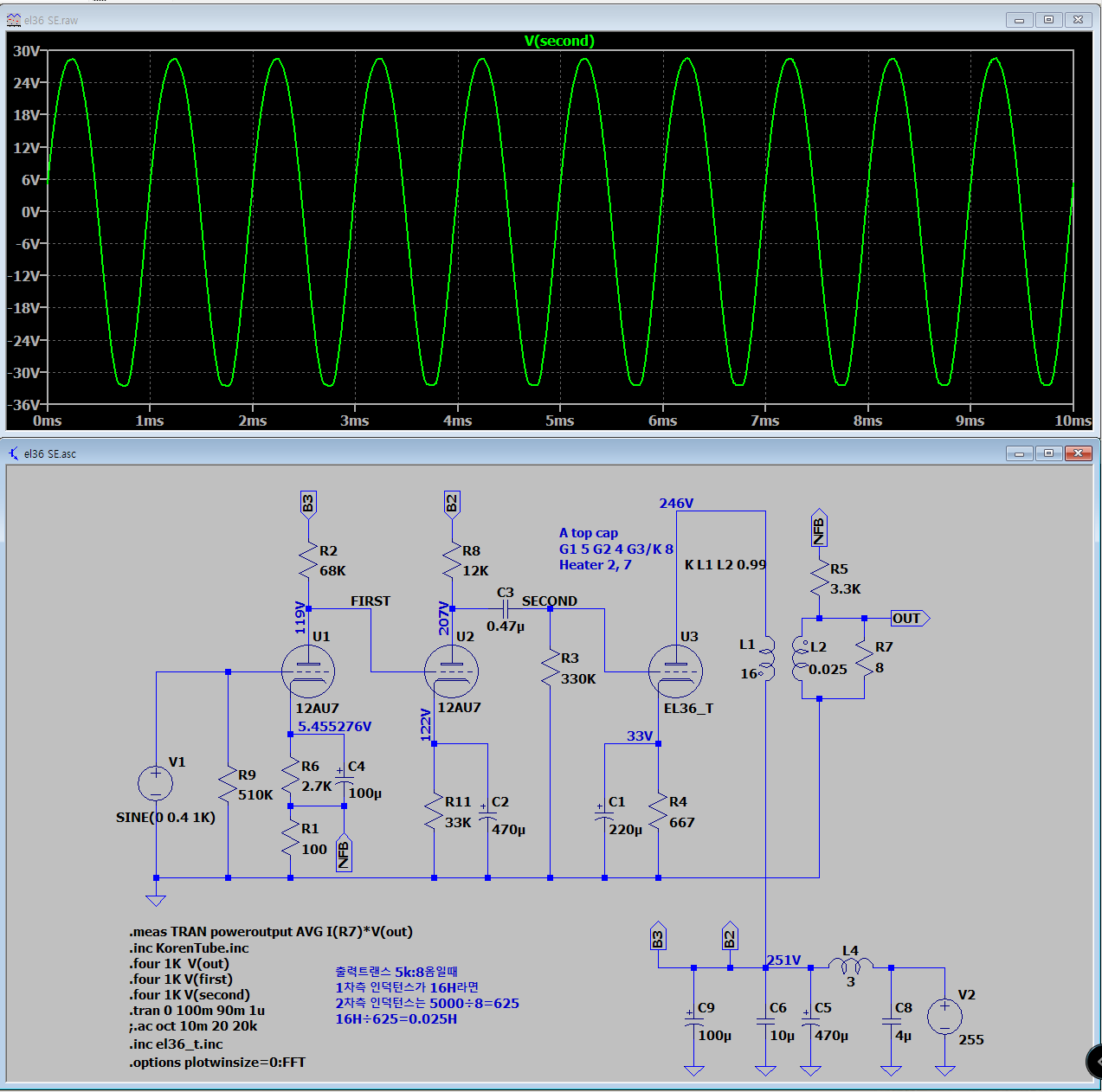Click resistor R3 330K symbol
1102x1092 pixels.
pos(551,669)
